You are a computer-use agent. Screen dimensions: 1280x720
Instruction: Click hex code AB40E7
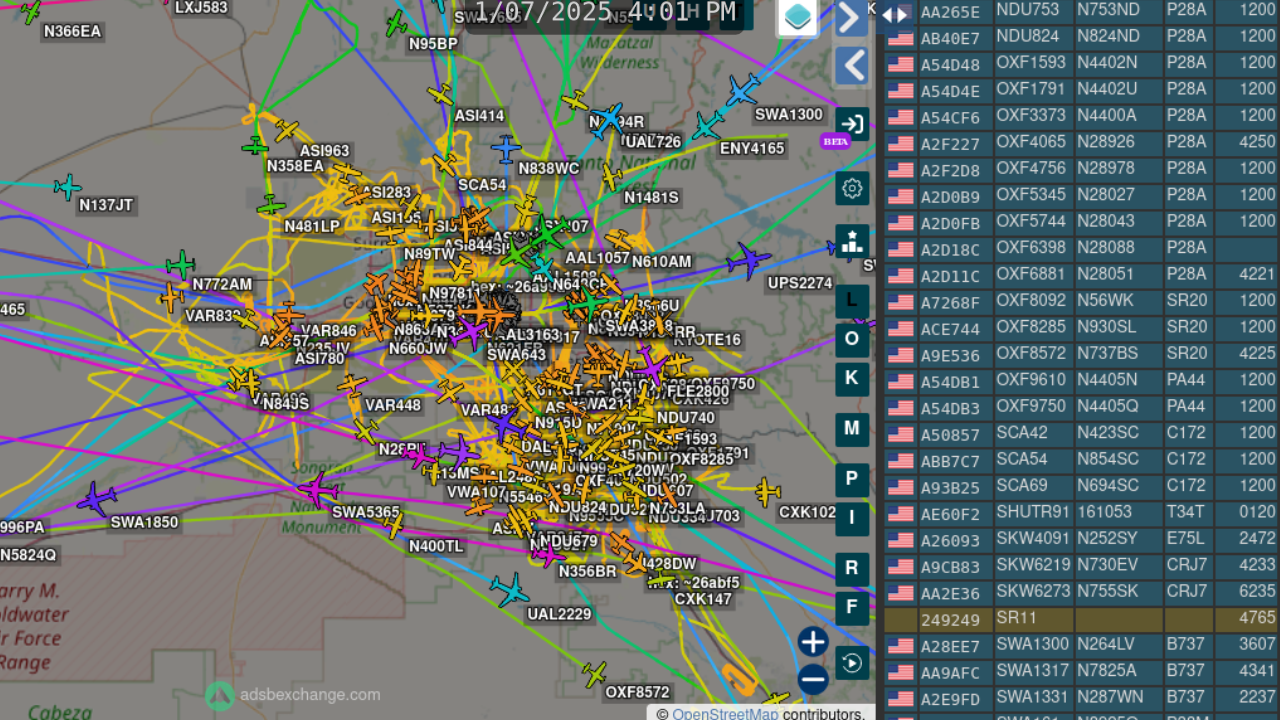click(x=950, y=37)
